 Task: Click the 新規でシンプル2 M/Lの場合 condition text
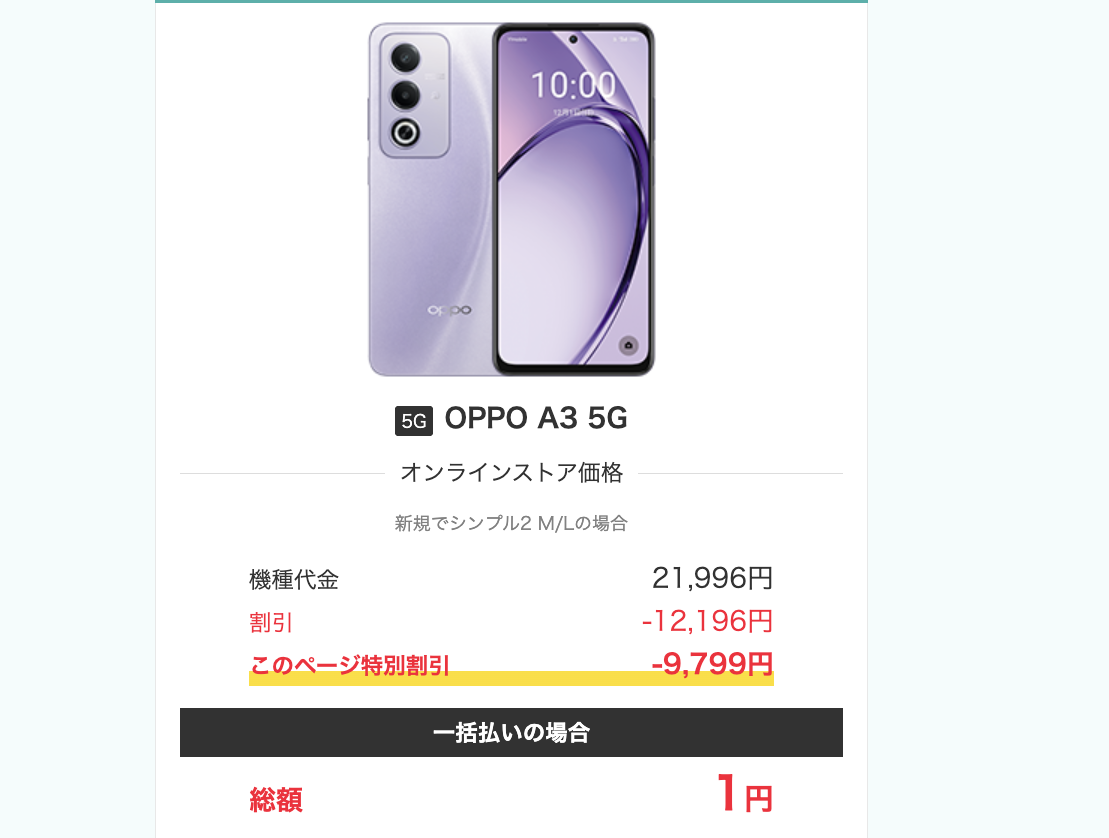click(511, 523)
